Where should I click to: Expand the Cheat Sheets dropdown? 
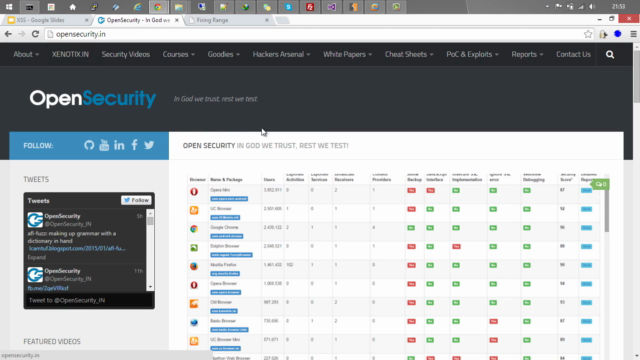[409, 54]
